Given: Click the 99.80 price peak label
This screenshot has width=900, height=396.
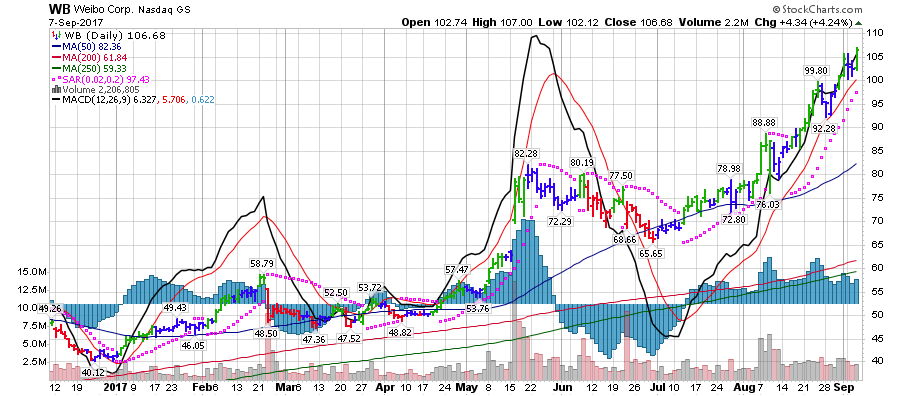Looking at the screenshot, I should (x=816, y=71).
